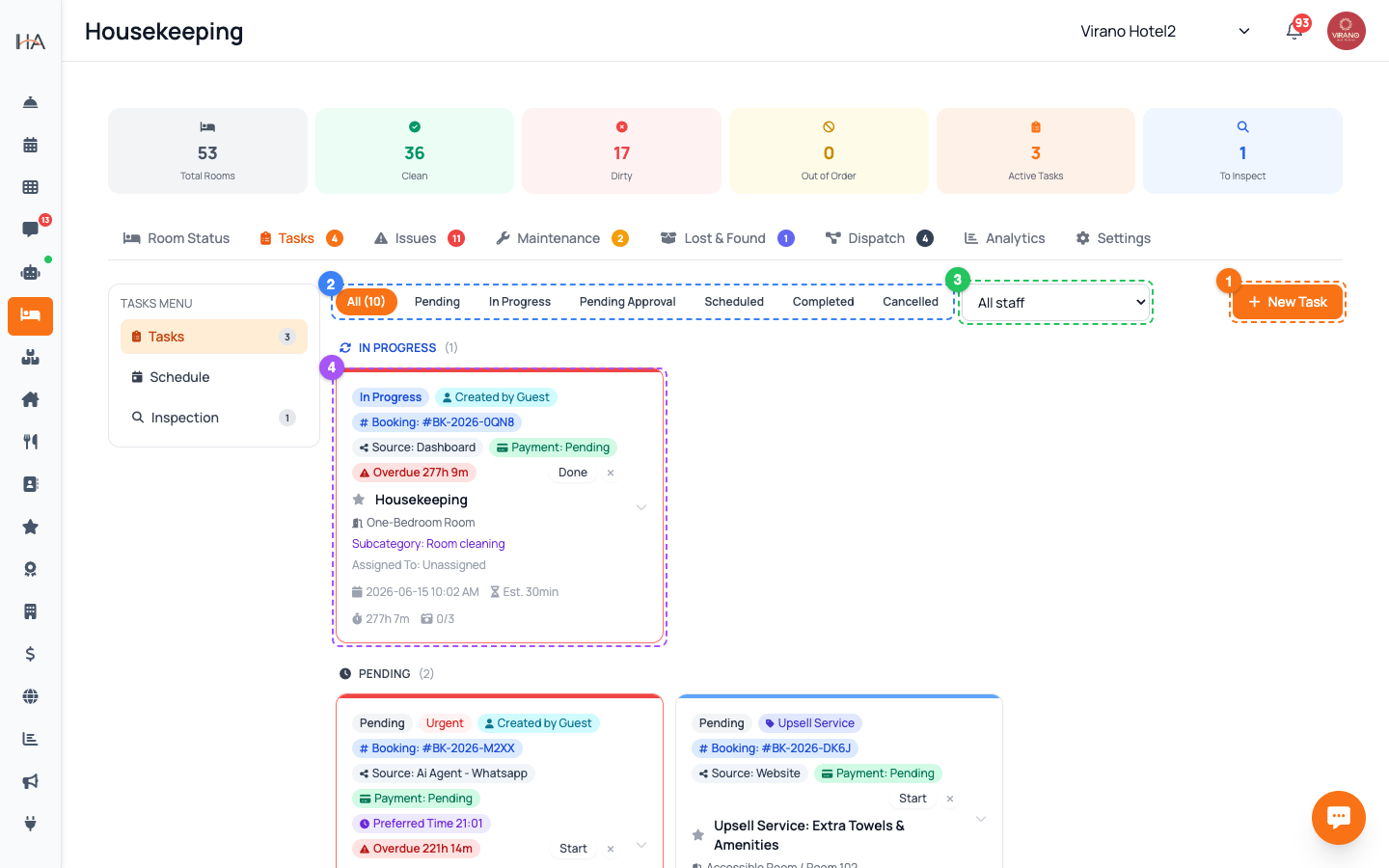Select the housekeeping bed sidebar icon
This screenshot has width=1389, height=868.
(30, 315)
